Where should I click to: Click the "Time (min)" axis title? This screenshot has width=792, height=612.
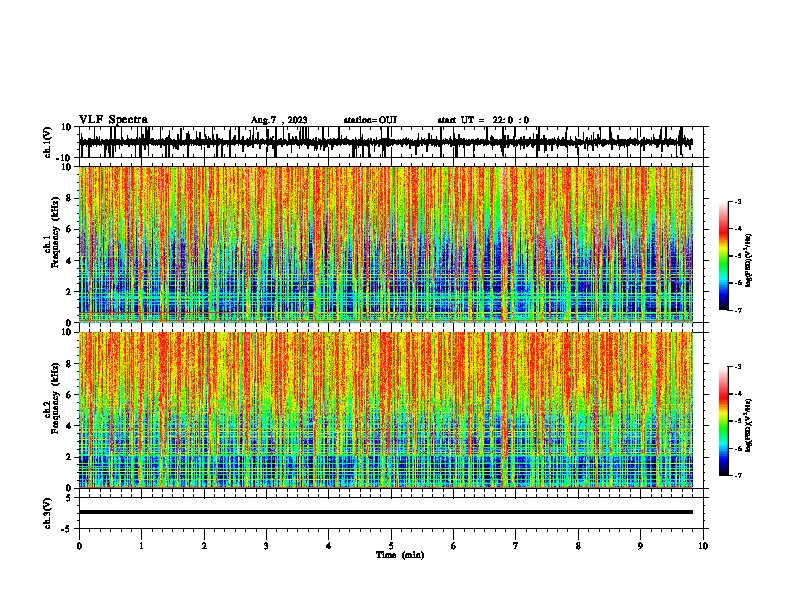(x=400, y=555)
